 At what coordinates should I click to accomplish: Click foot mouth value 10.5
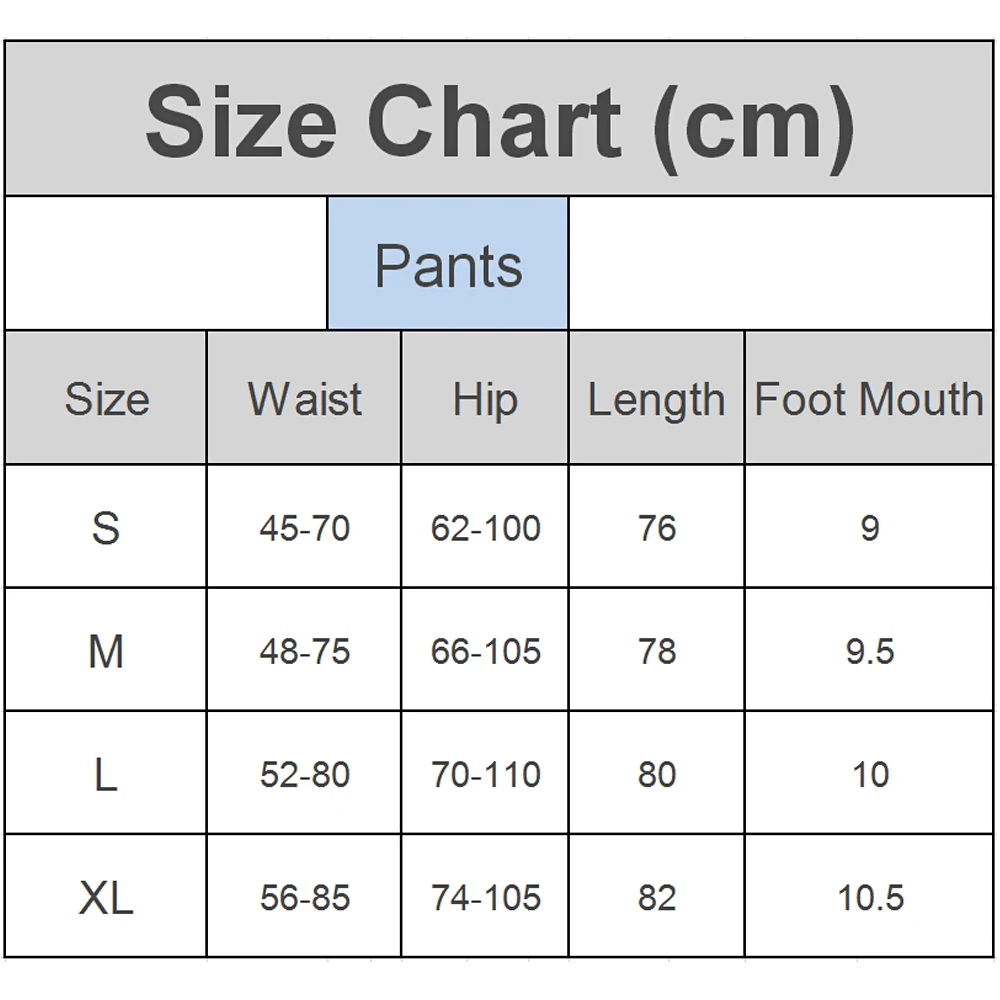[869, 897]
